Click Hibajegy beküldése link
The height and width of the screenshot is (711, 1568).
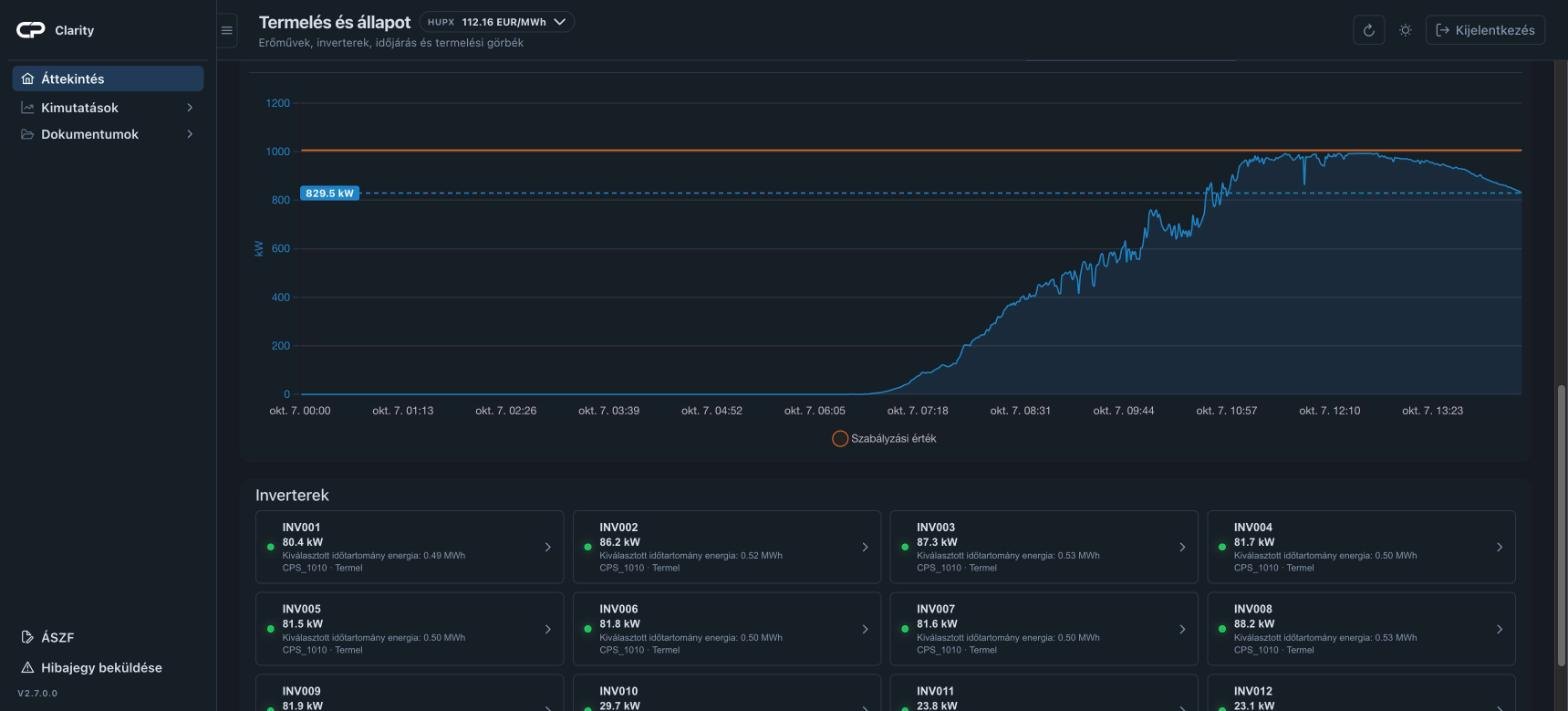101,667
